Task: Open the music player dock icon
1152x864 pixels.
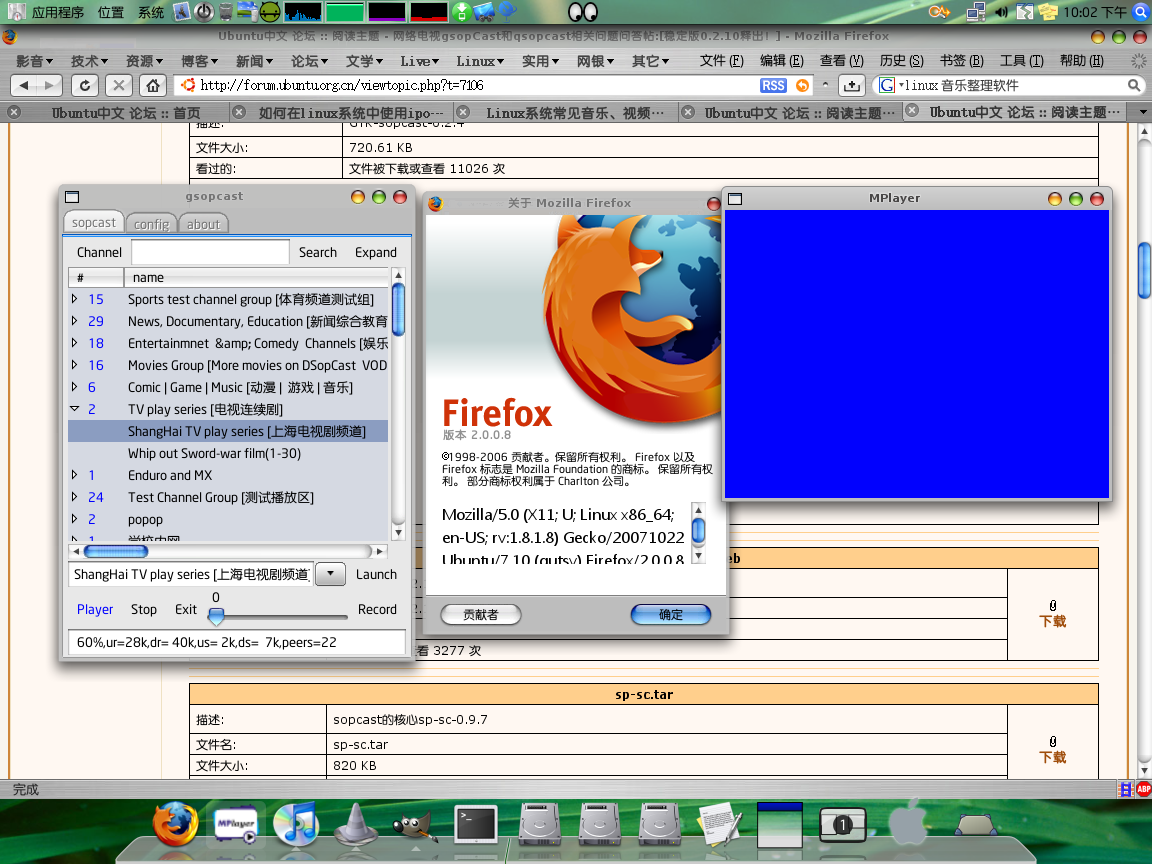Action: (295, 823)
